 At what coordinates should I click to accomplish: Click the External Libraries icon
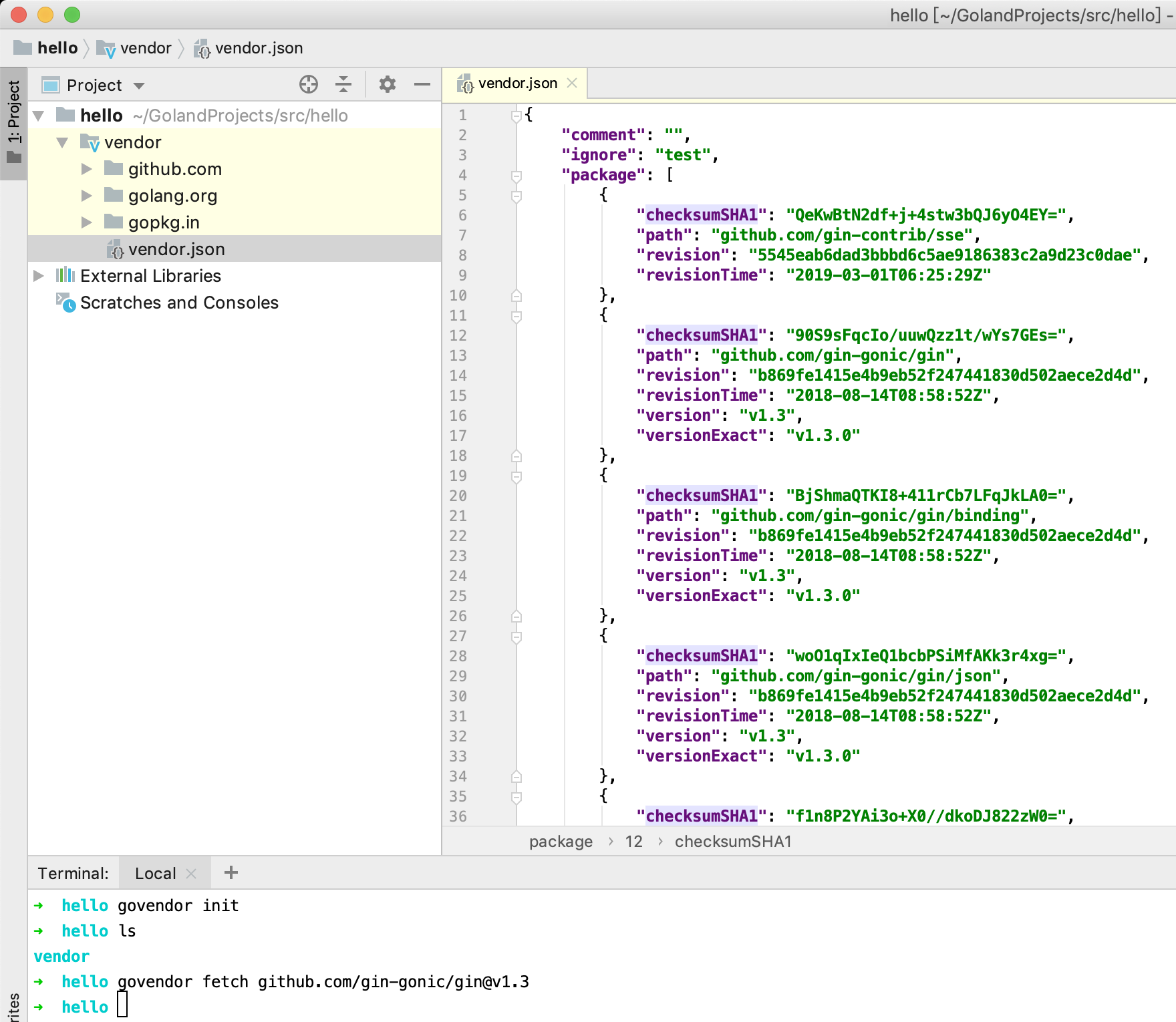[x=65, y=275]
